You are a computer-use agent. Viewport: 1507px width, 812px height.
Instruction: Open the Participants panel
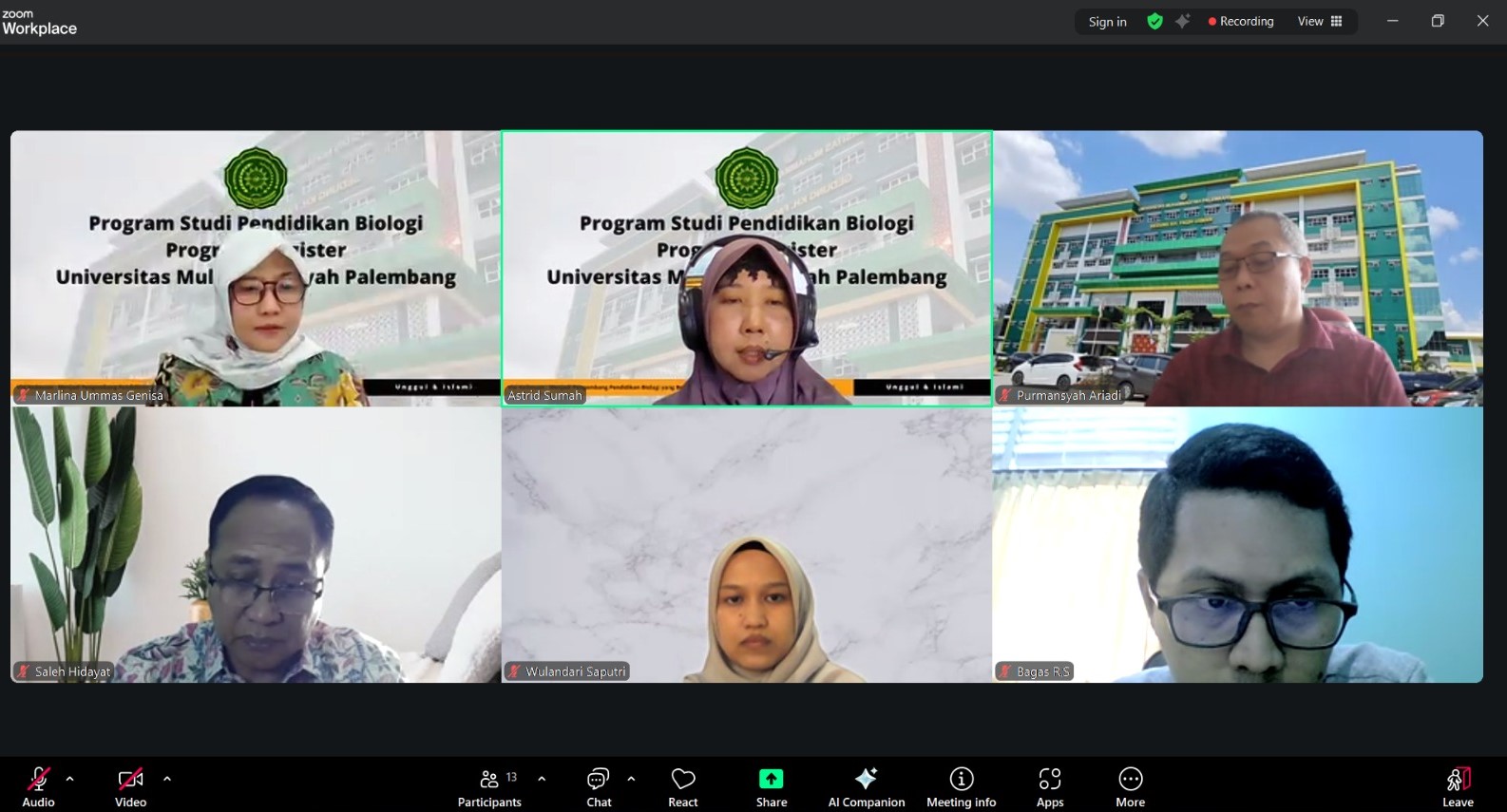(x=489, y=786)
